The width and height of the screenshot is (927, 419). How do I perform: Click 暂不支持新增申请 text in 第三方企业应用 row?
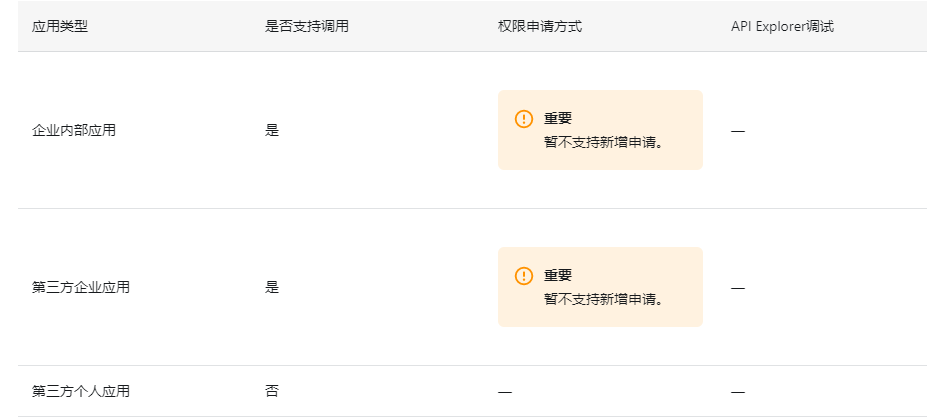click(x=604, y=298)
